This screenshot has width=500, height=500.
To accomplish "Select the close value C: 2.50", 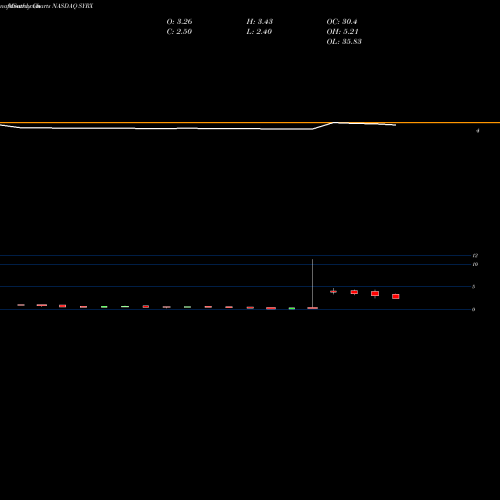I will tap(179, 31).
